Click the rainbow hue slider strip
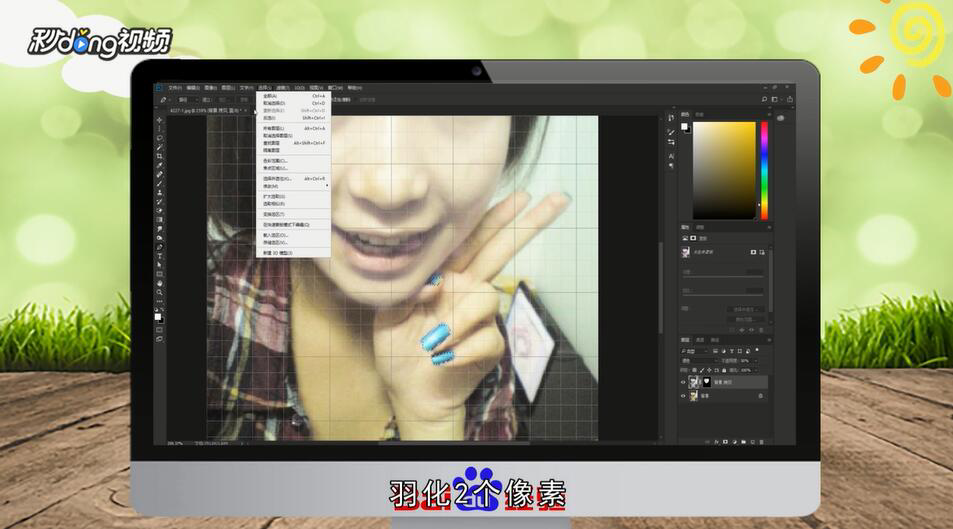Viewport: 953px width, 529px height. coord(764,170)
